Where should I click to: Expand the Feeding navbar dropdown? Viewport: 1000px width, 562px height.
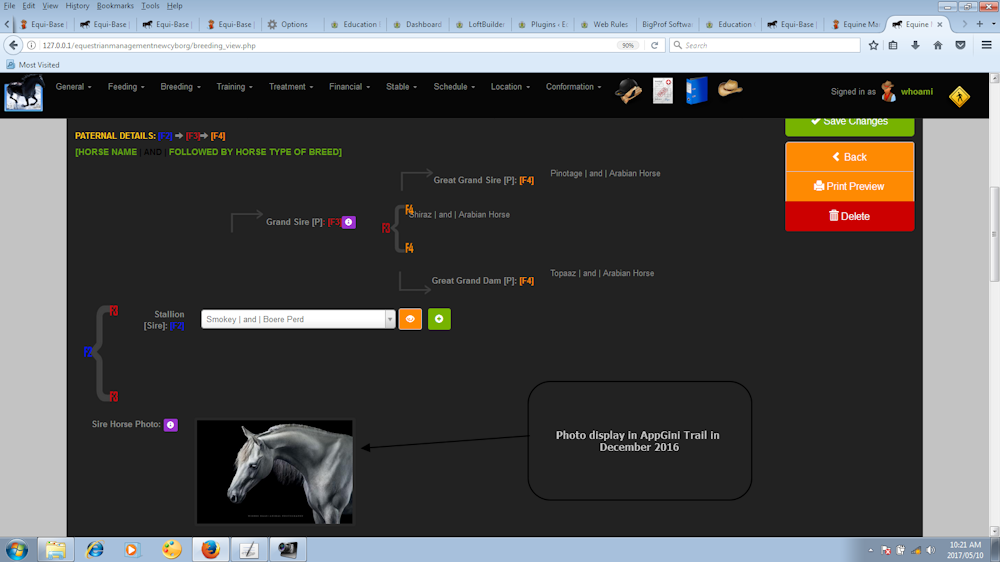pos(126,87)
